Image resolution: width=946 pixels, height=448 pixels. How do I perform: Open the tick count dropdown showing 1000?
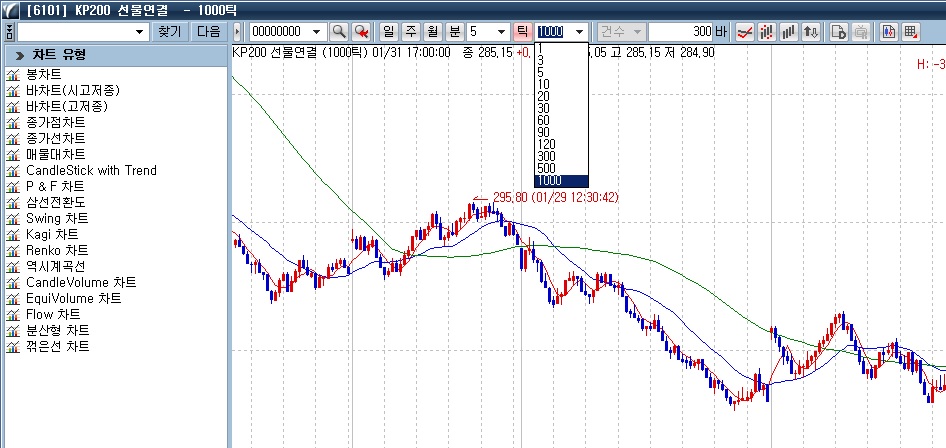click(x=580, y=32)
